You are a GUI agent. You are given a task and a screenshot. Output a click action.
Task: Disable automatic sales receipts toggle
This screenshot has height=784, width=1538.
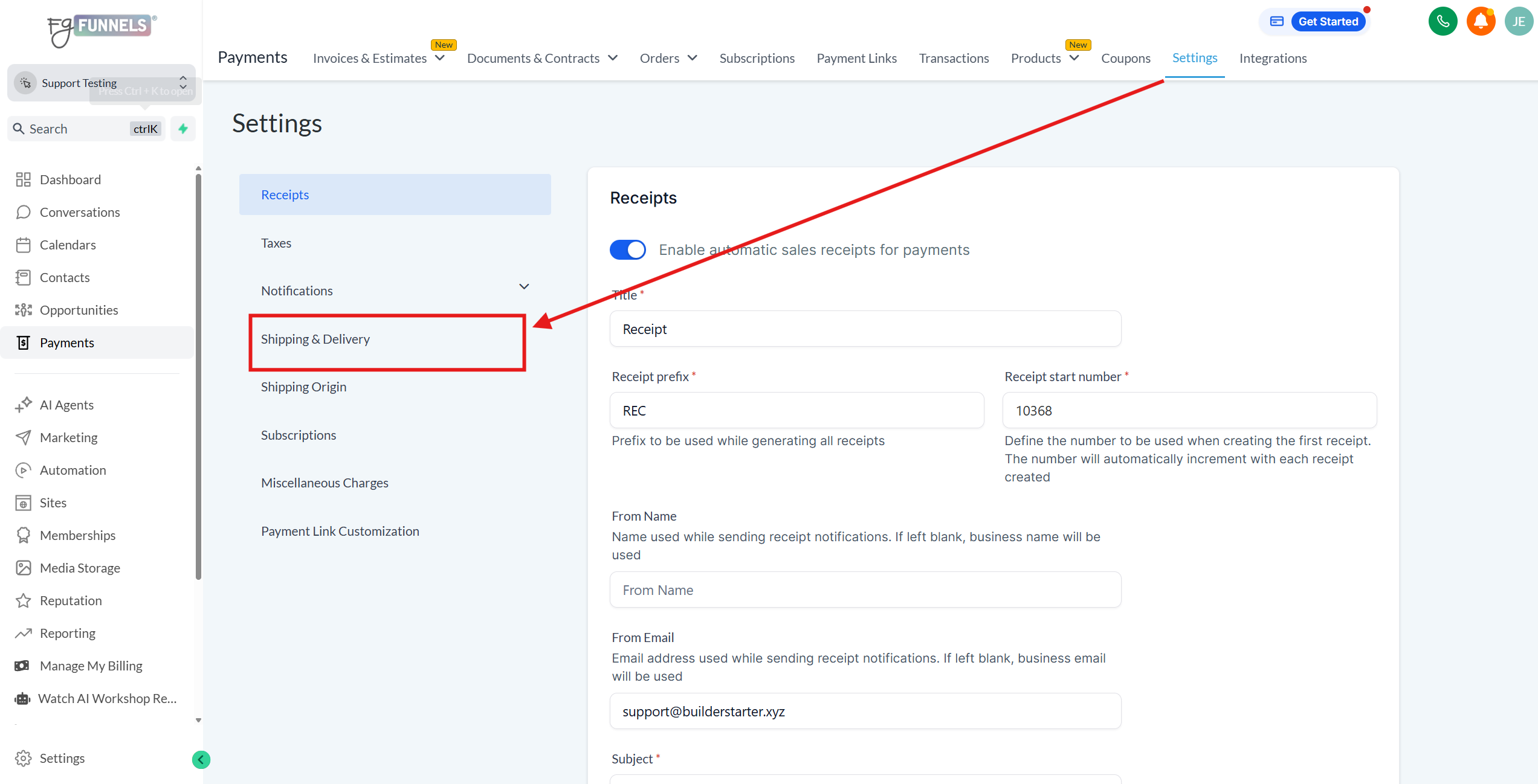pyautogui.click(x=627, y=249)
